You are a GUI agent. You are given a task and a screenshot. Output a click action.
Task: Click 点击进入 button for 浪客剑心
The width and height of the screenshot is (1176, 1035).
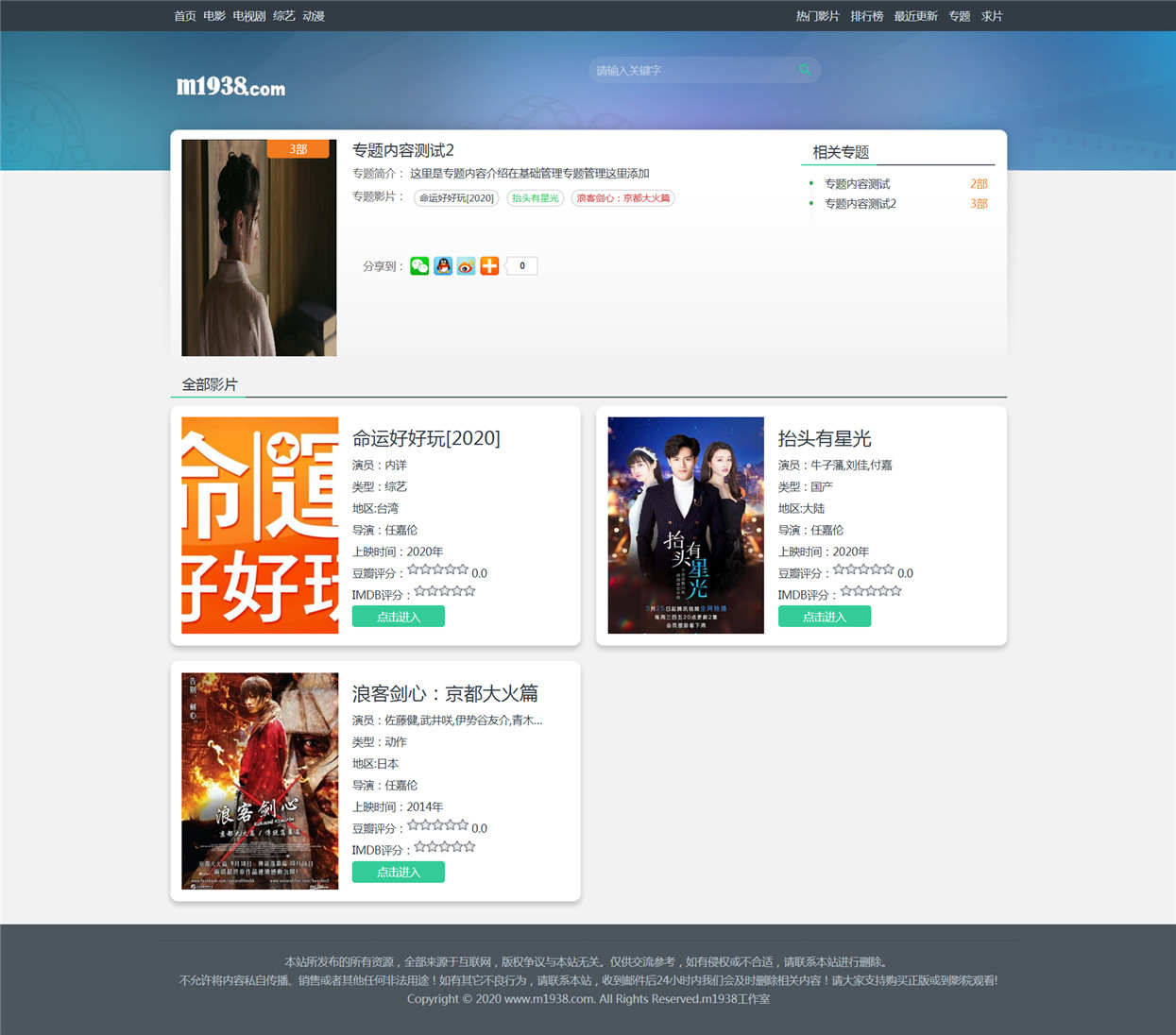pyautogui.click(x=399, y=872)
